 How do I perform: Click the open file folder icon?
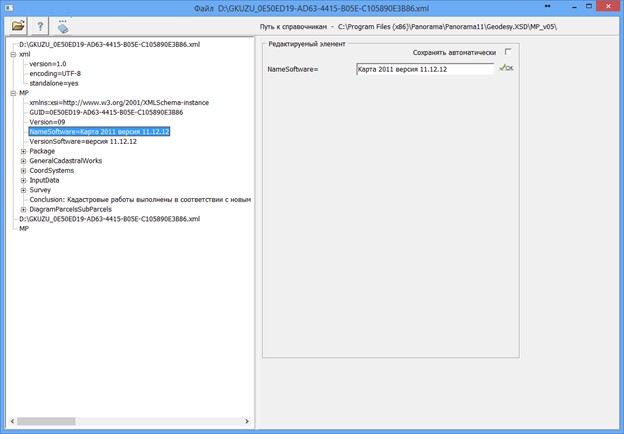click(18, 26)
